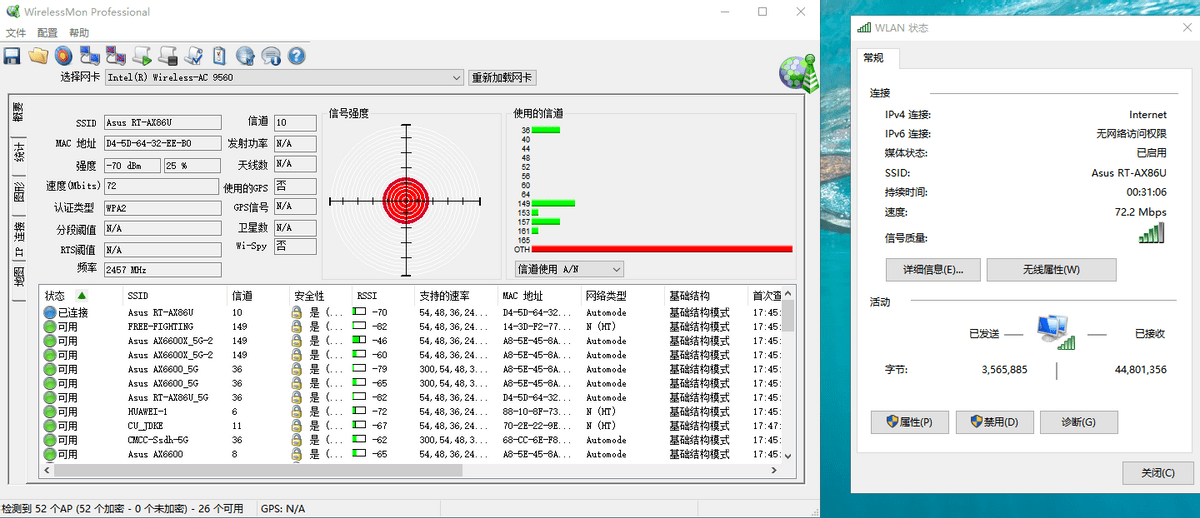
Task: Click the blue connected status icon for Asus RT-AX86U
Action: 50,313
